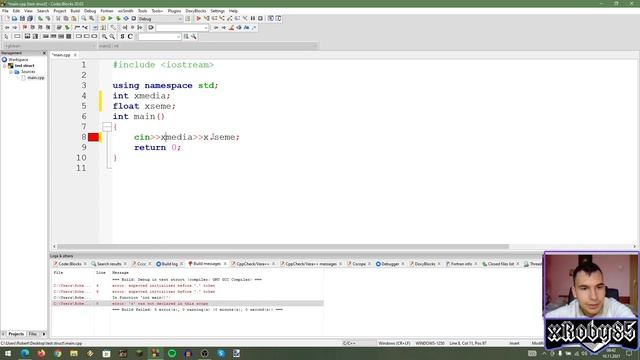Click the Windows Start button
The height and width of the screenshot is (360, 640).
pos(7,353)
